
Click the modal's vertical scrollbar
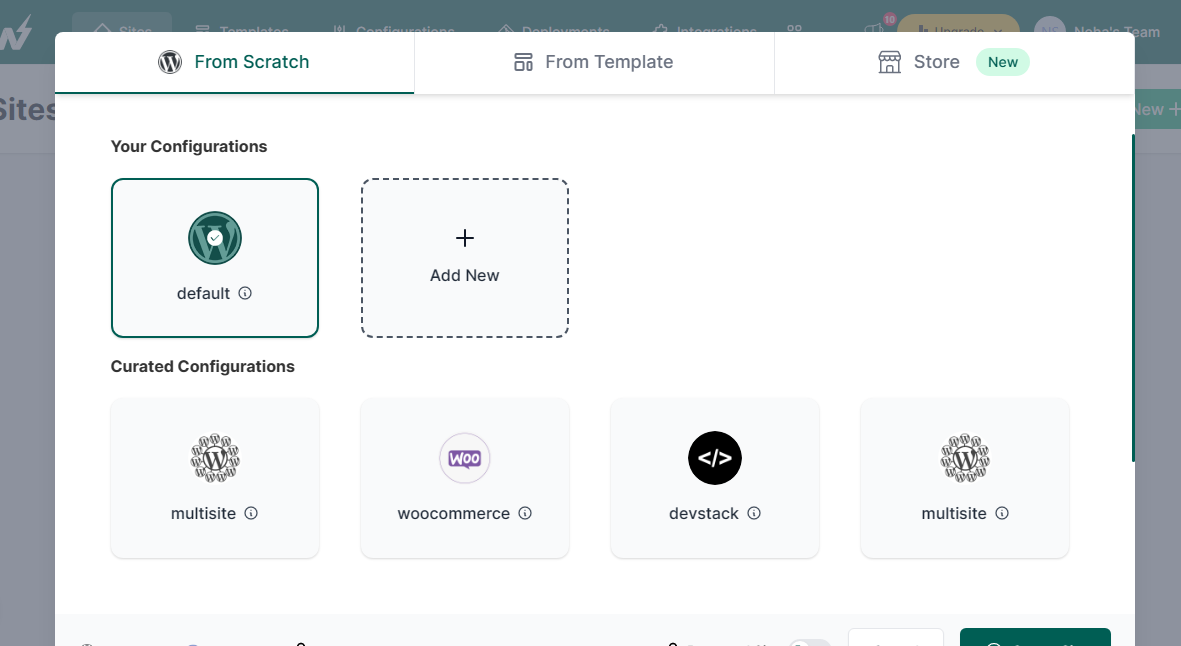click(1132, 298)
